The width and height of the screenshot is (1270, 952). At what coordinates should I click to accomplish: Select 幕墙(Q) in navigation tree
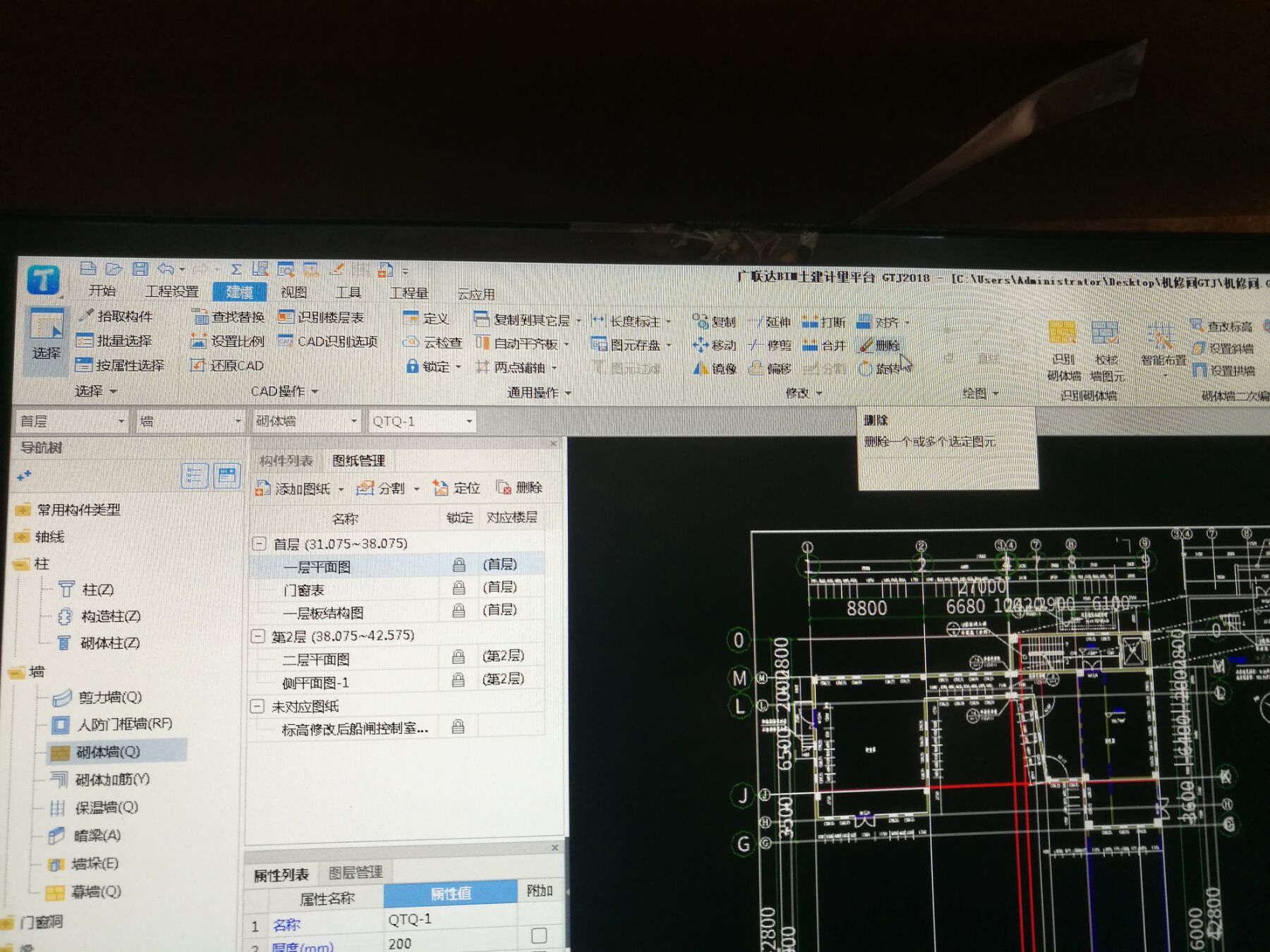(83, 891)
